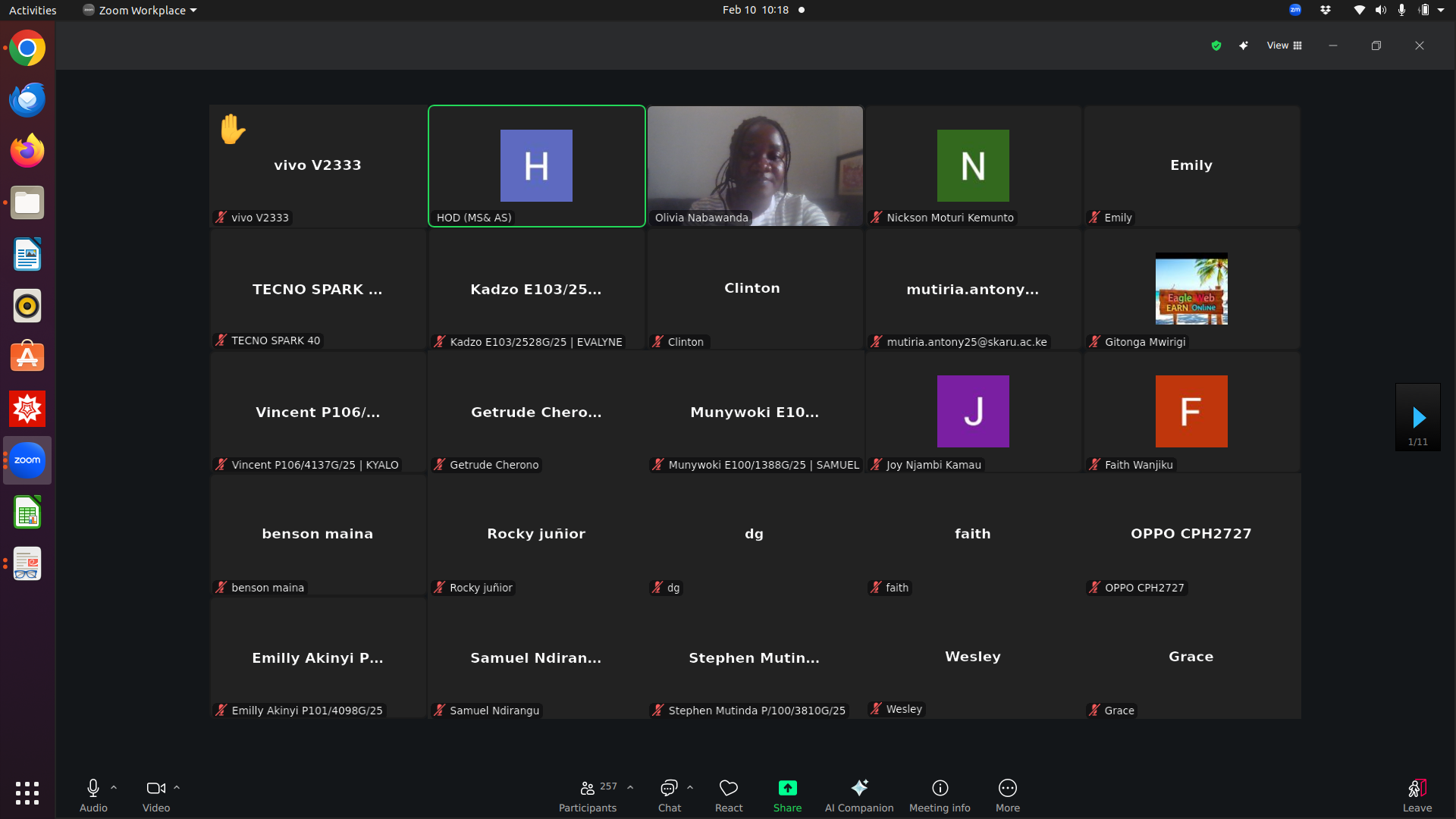
Task: Launch Thunderbird Mail from the dock
Action: tap(27, 100)
